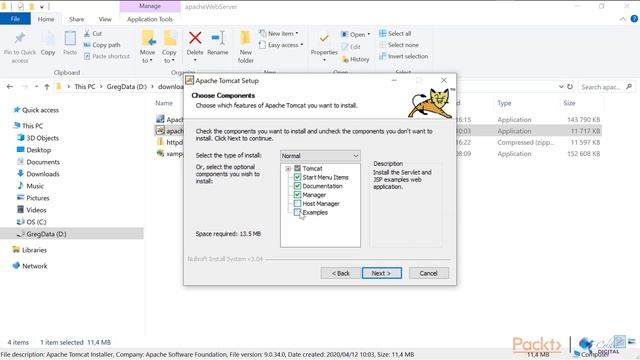Uncheck Documentation component checkbox

pos(297,186)
